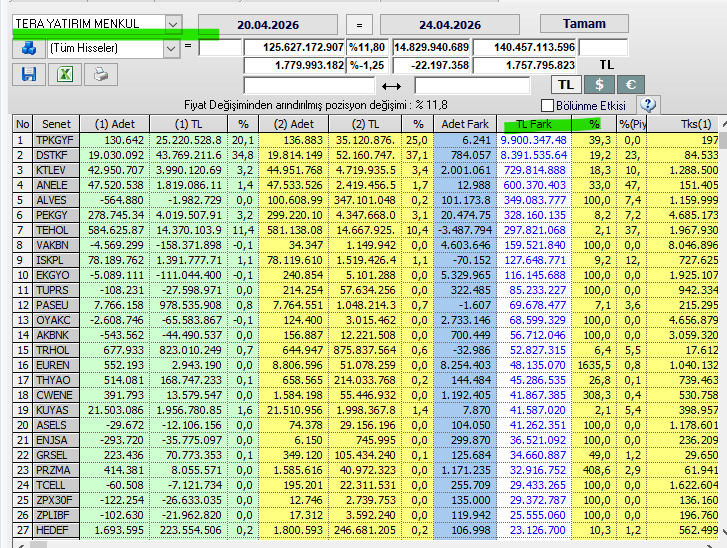Export the table to Excel

point(65,75)
